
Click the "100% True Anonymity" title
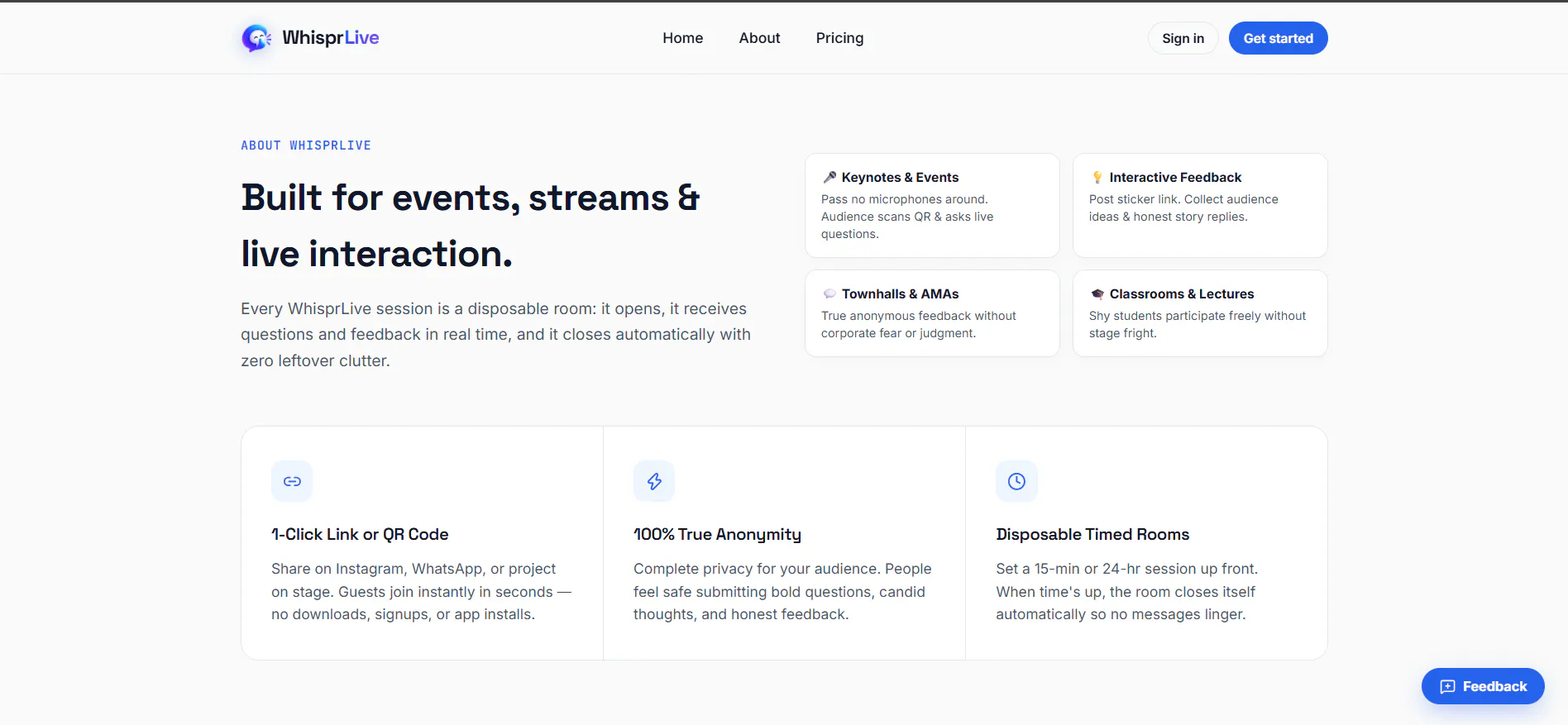[717, 534]
